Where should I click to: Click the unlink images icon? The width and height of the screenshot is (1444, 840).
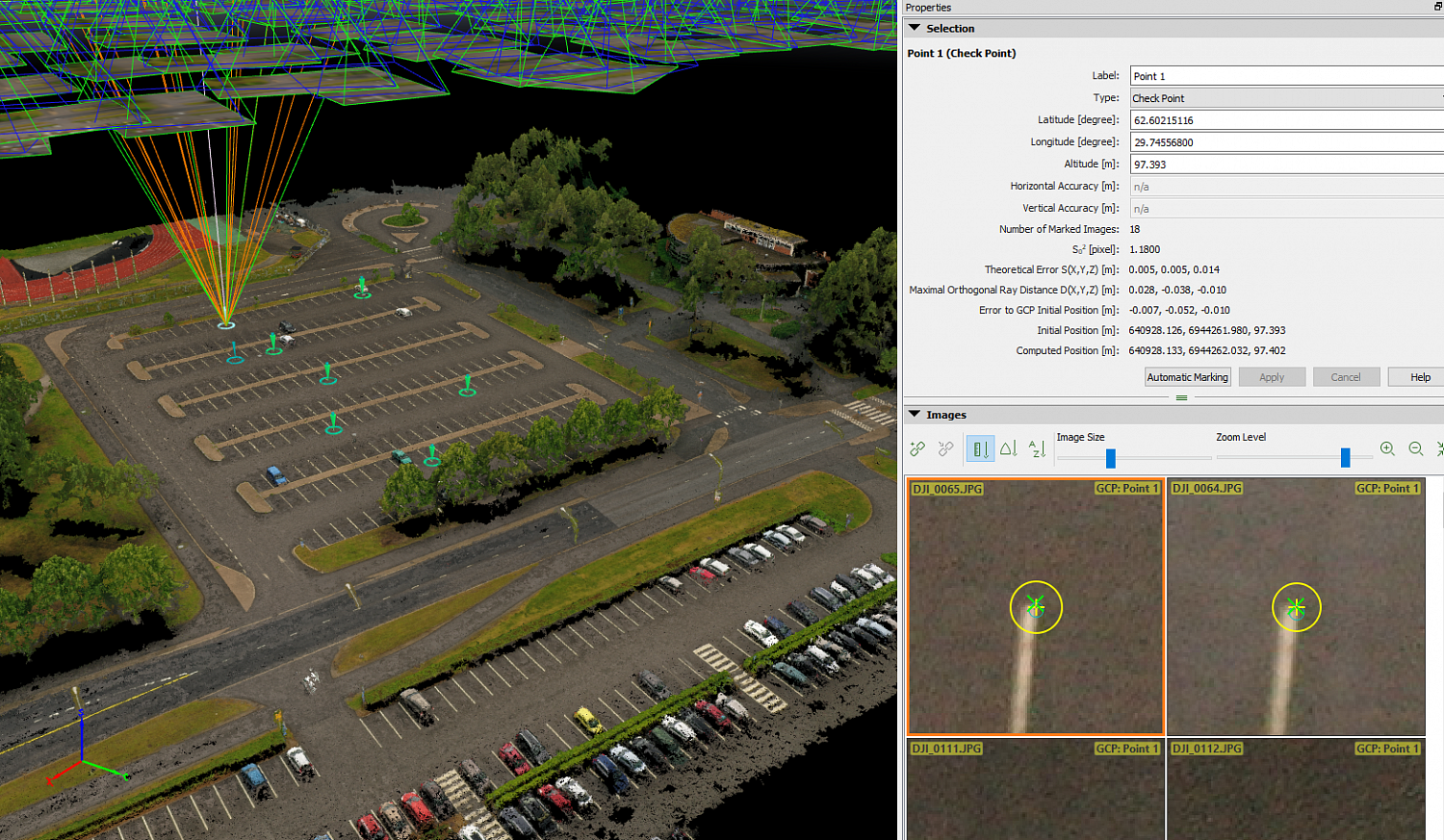pyautogui.click(x=944, y=448)
